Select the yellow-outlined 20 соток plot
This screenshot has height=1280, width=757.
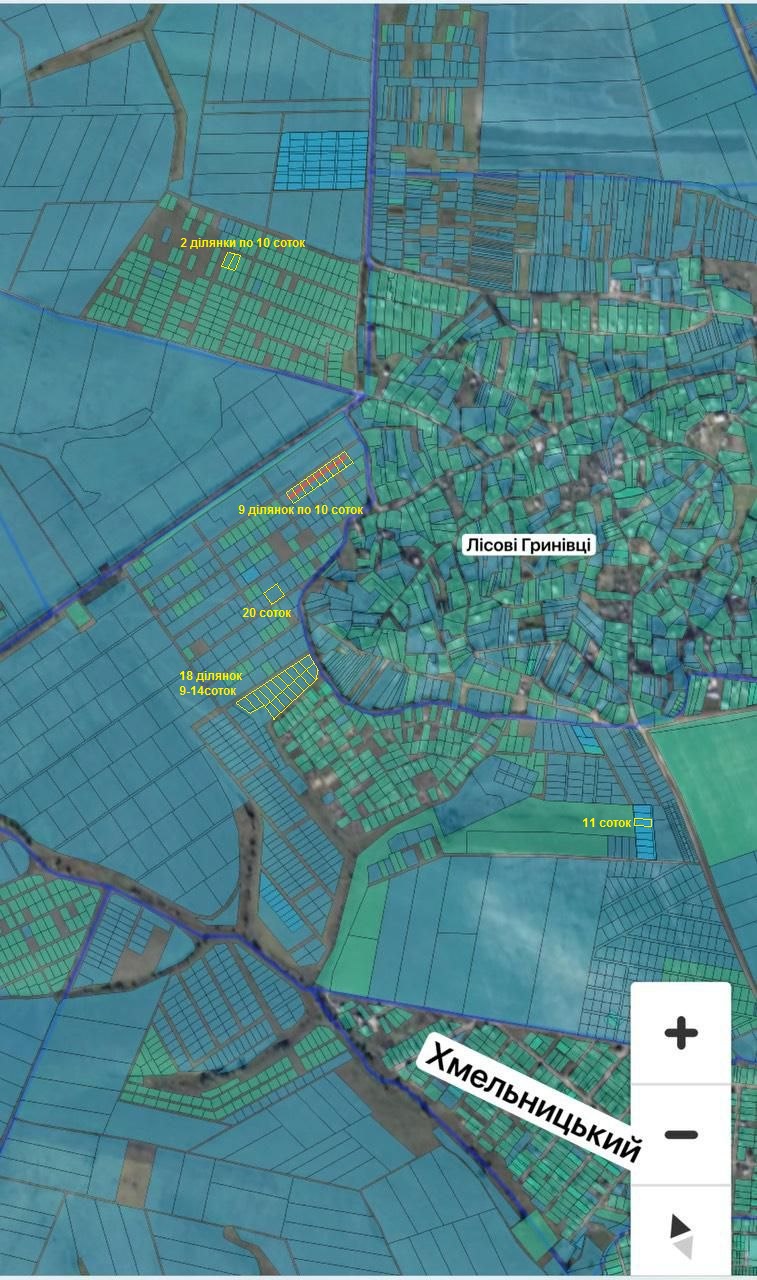pos(274,594)
